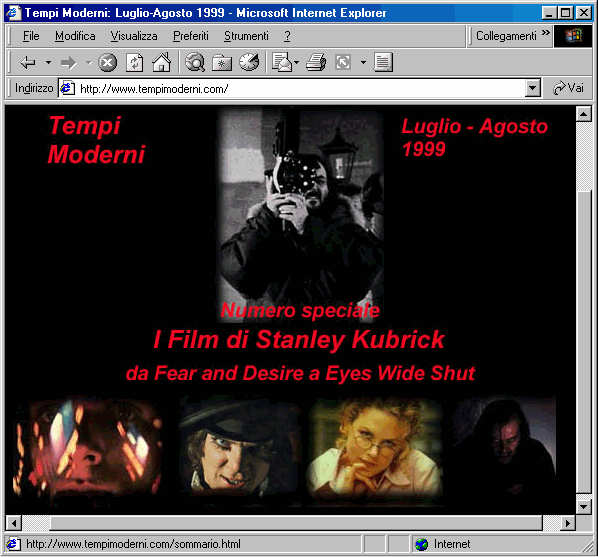Open the Favorites folder icon

pos(222,63)
